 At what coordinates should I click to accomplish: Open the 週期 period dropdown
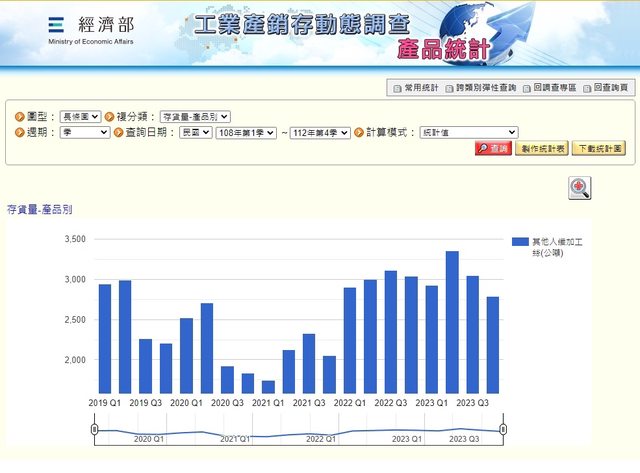[x=84, y=132]
